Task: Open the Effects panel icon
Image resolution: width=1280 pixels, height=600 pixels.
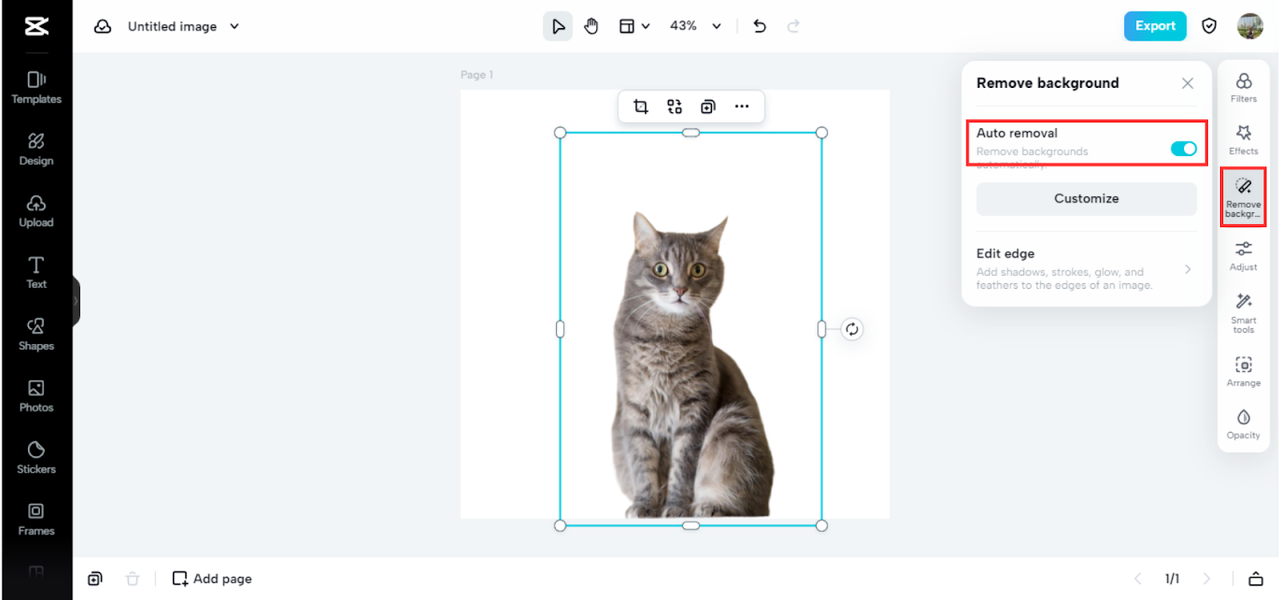Action: pyautogui.click(x=1243, y=133)
